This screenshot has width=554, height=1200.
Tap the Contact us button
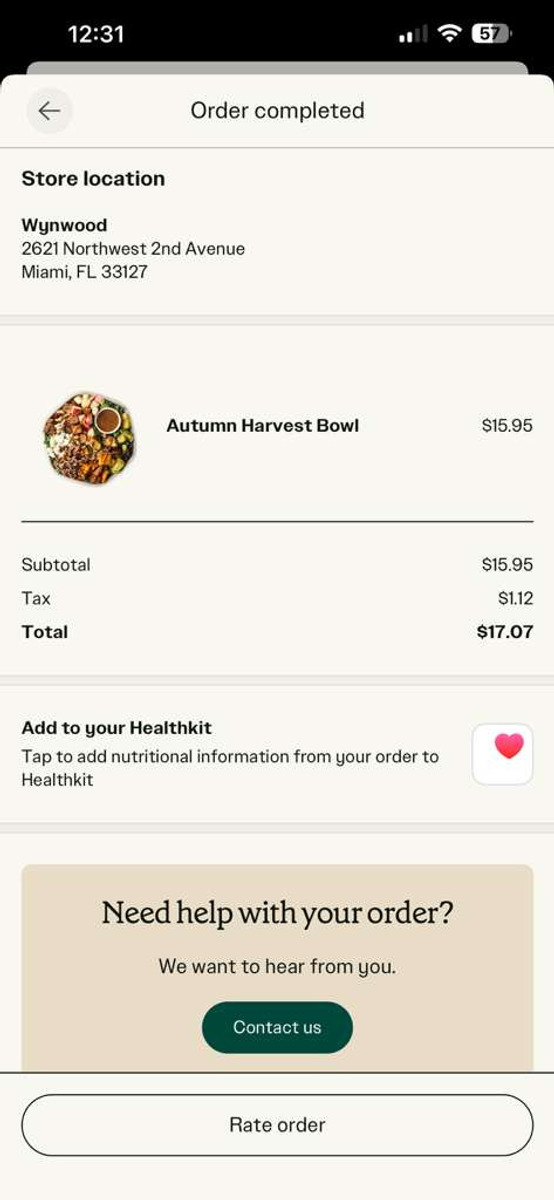[277, 1027]
